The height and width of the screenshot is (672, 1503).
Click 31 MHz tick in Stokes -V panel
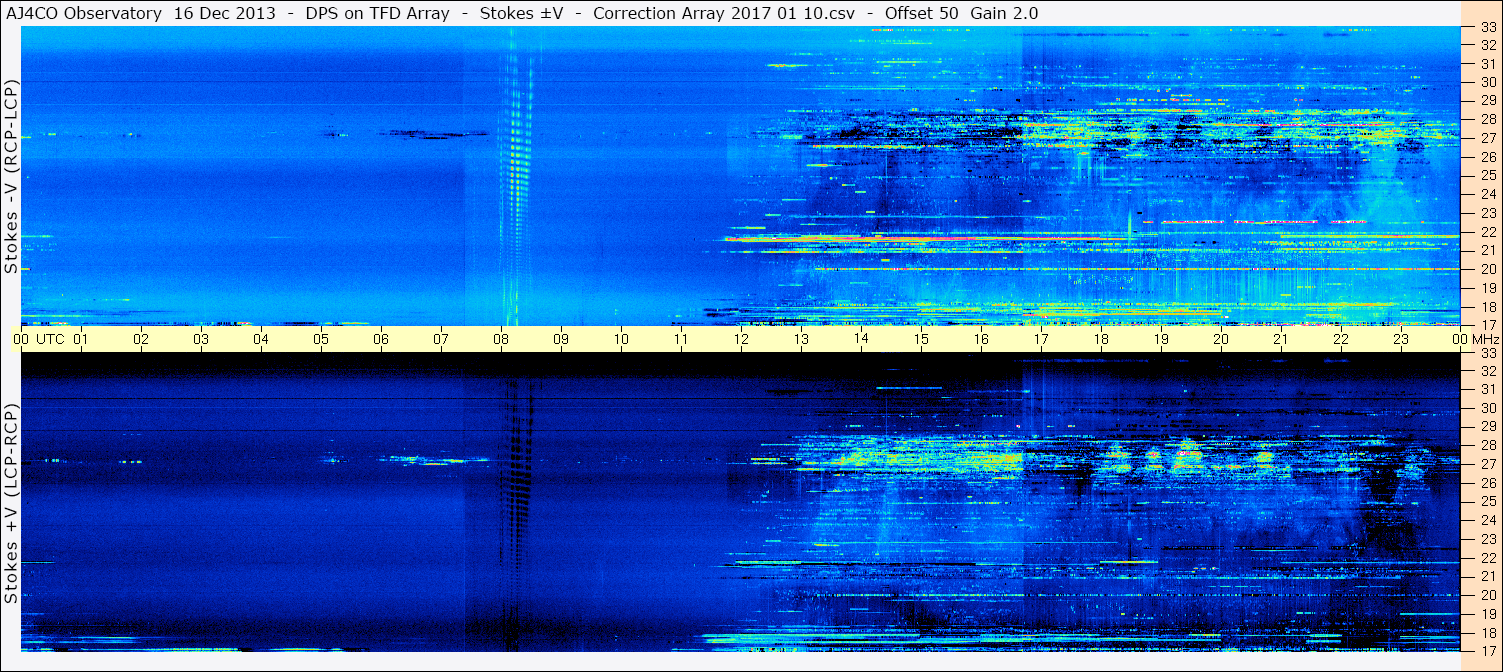click(x=1488, y=64)
